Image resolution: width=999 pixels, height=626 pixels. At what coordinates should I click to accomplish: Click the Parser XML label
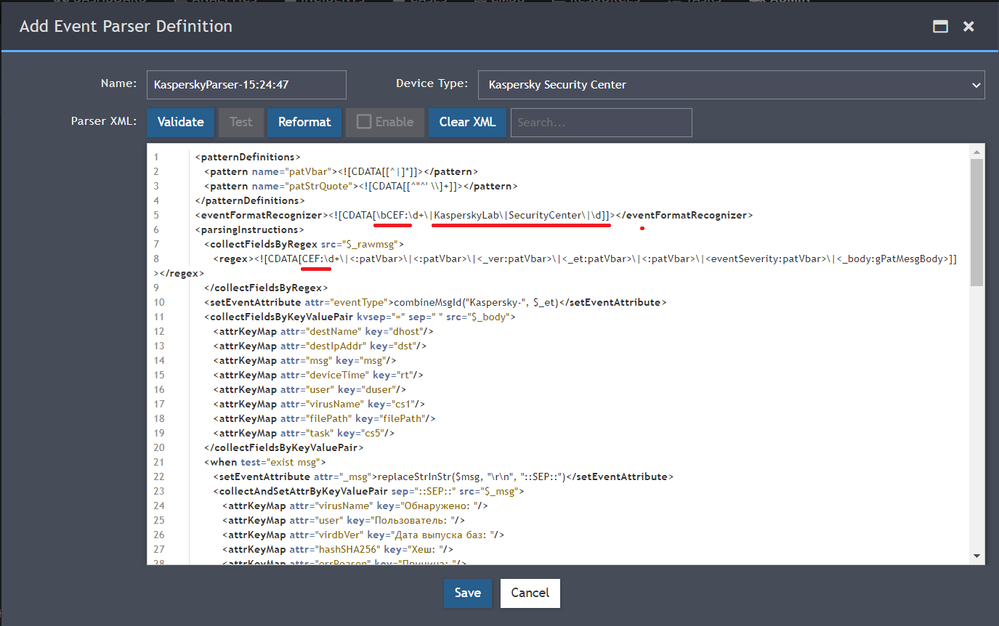click(x=103, y=121)
